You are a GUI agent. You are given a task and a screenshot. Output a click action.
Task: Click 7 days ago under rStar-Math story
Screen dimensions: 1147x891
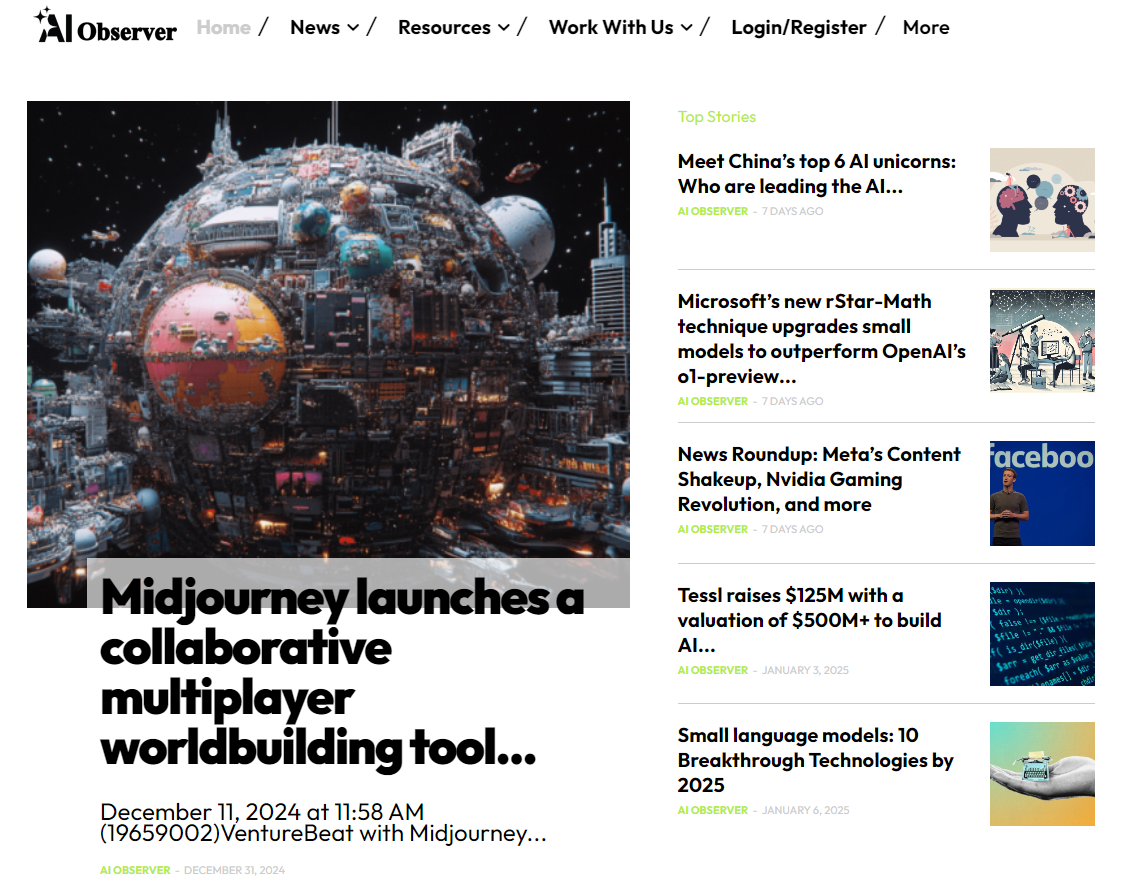[792, 401]
